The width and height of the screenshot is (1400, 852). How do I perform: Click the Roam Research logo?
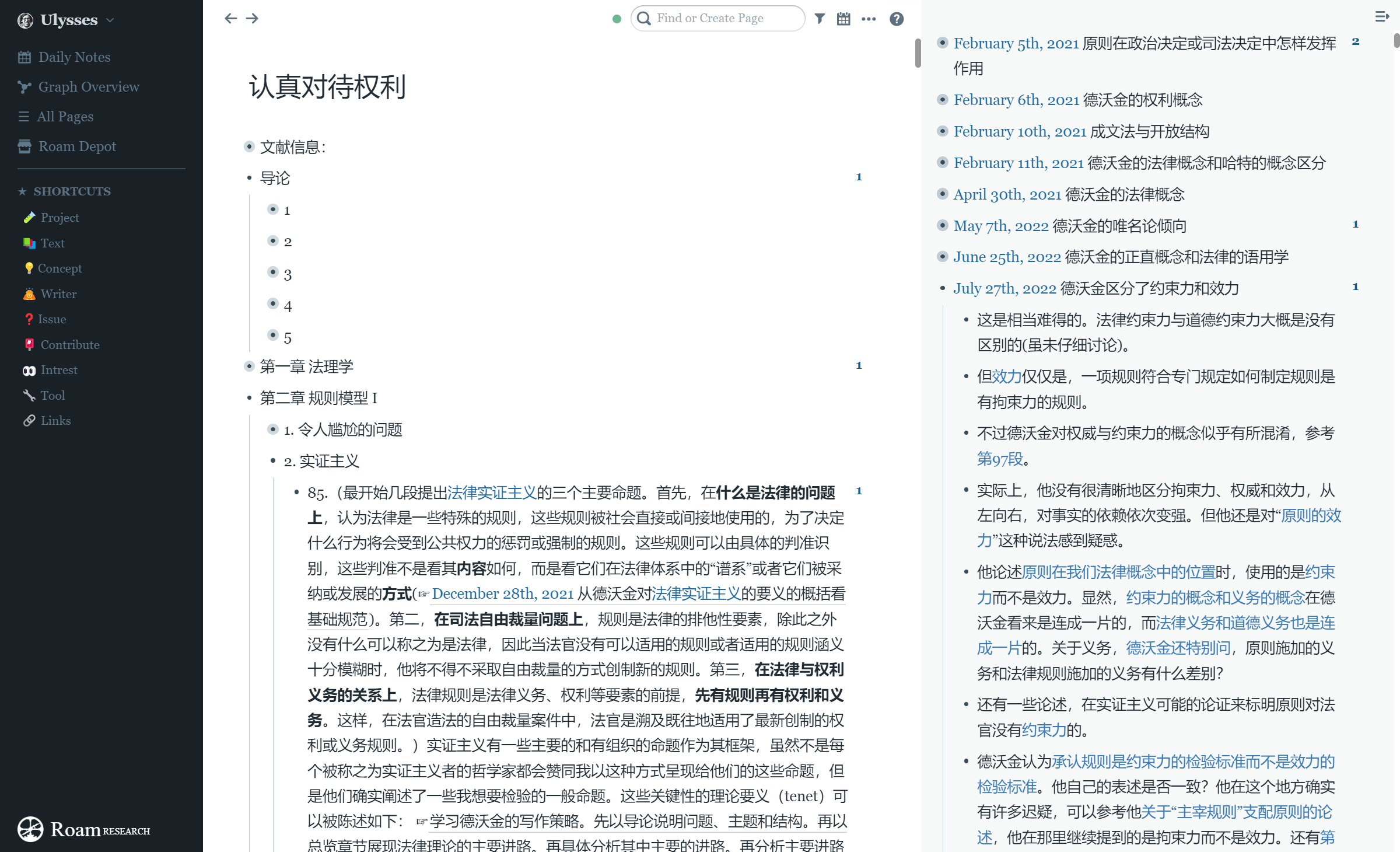coord(83,829)
